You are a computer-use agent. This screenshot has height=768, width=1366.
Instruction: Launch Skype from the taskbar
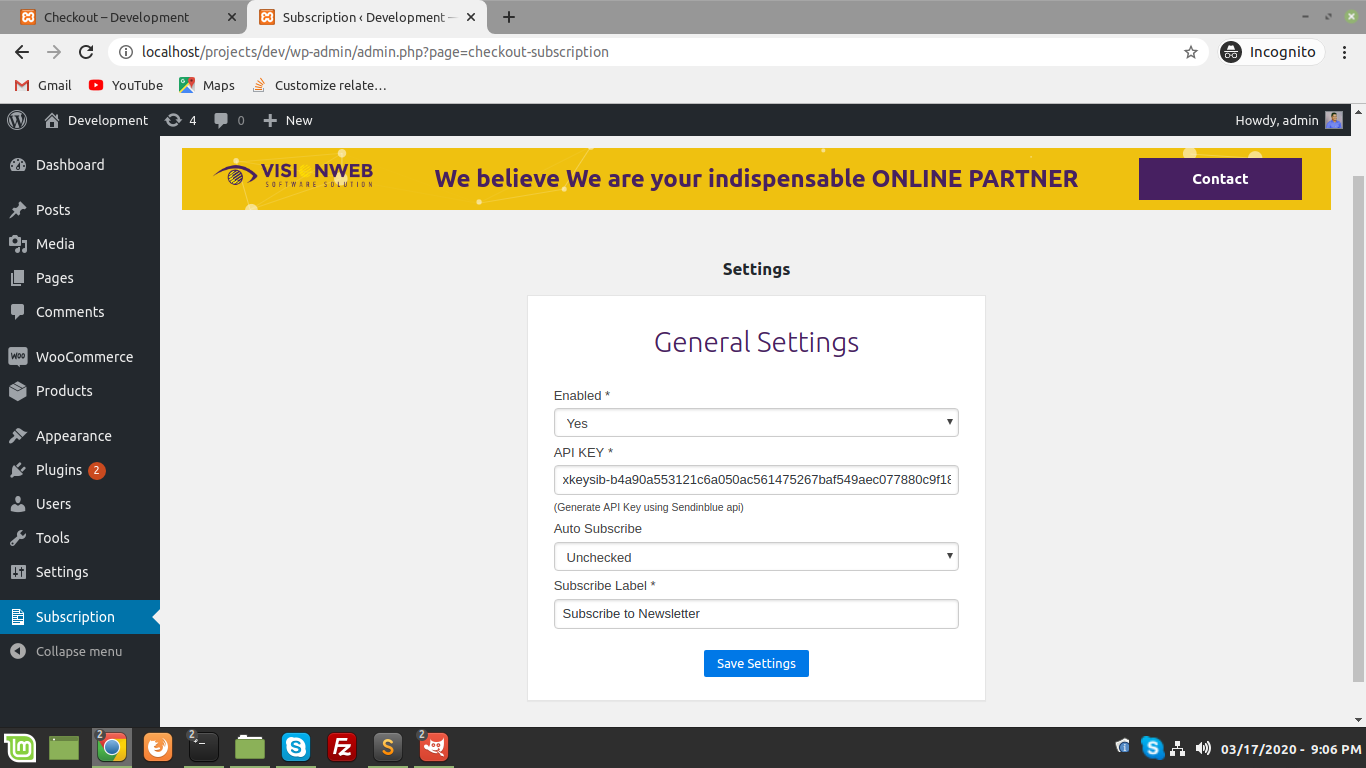click(295, 747)
